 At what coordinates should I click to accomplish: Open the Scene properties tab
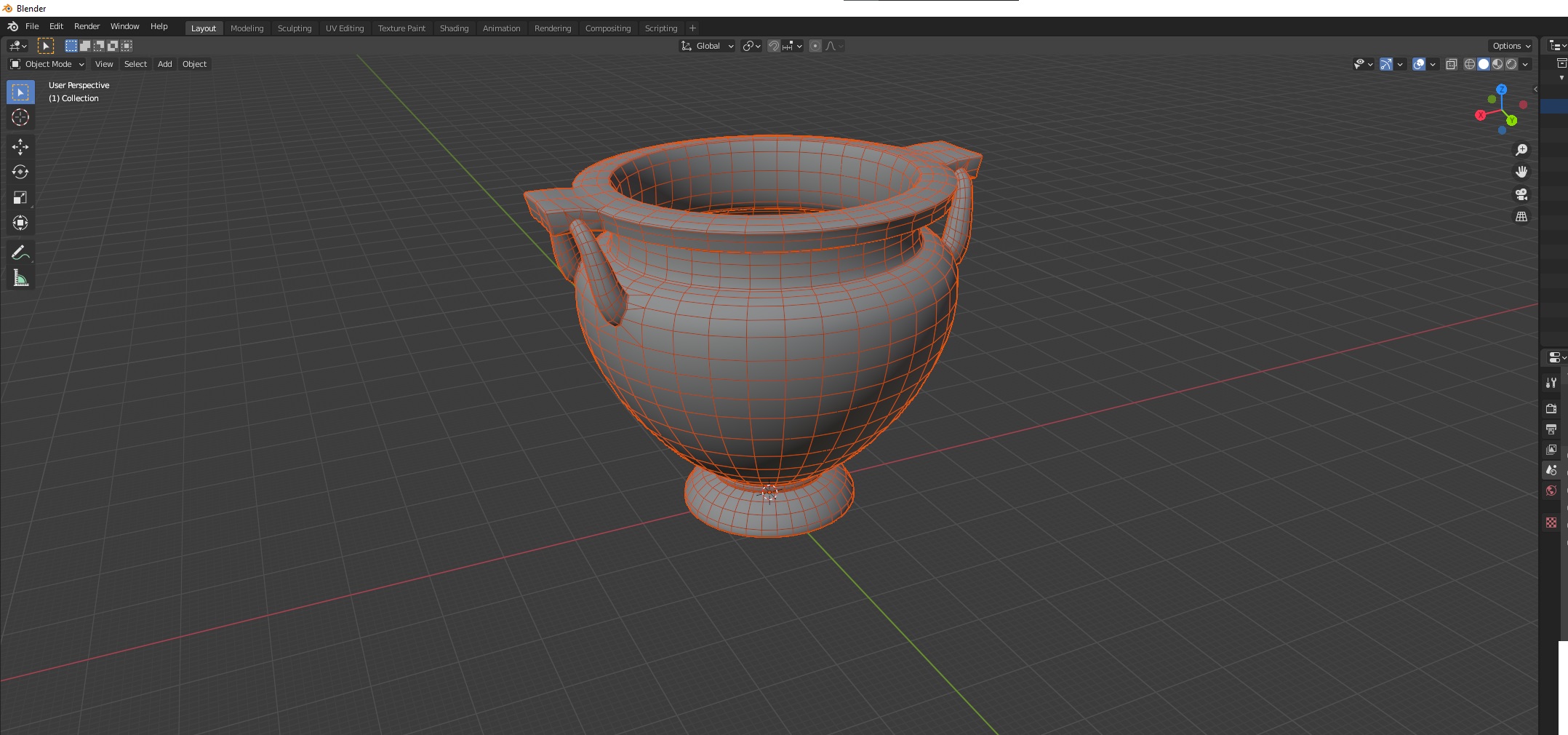pyautogui.click(x=1551, y=470)
